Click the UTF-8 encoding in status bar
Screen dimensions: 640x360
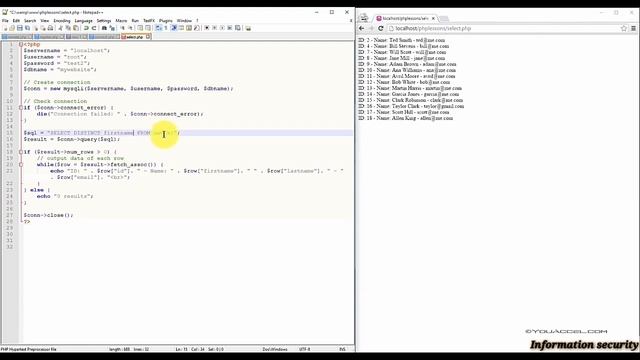point(304,349)
